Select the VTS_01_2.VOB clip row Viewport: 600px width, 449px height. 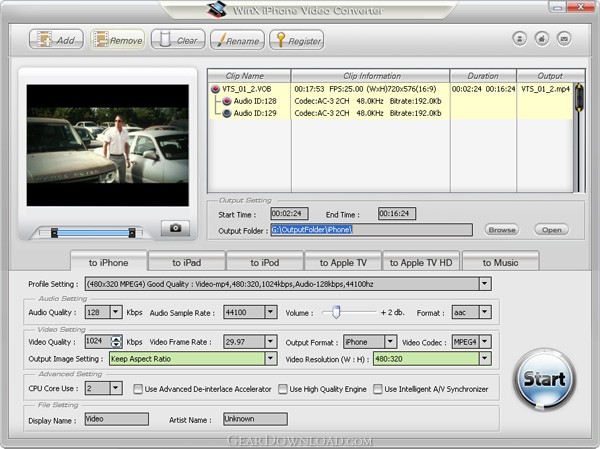pos(390,89)
